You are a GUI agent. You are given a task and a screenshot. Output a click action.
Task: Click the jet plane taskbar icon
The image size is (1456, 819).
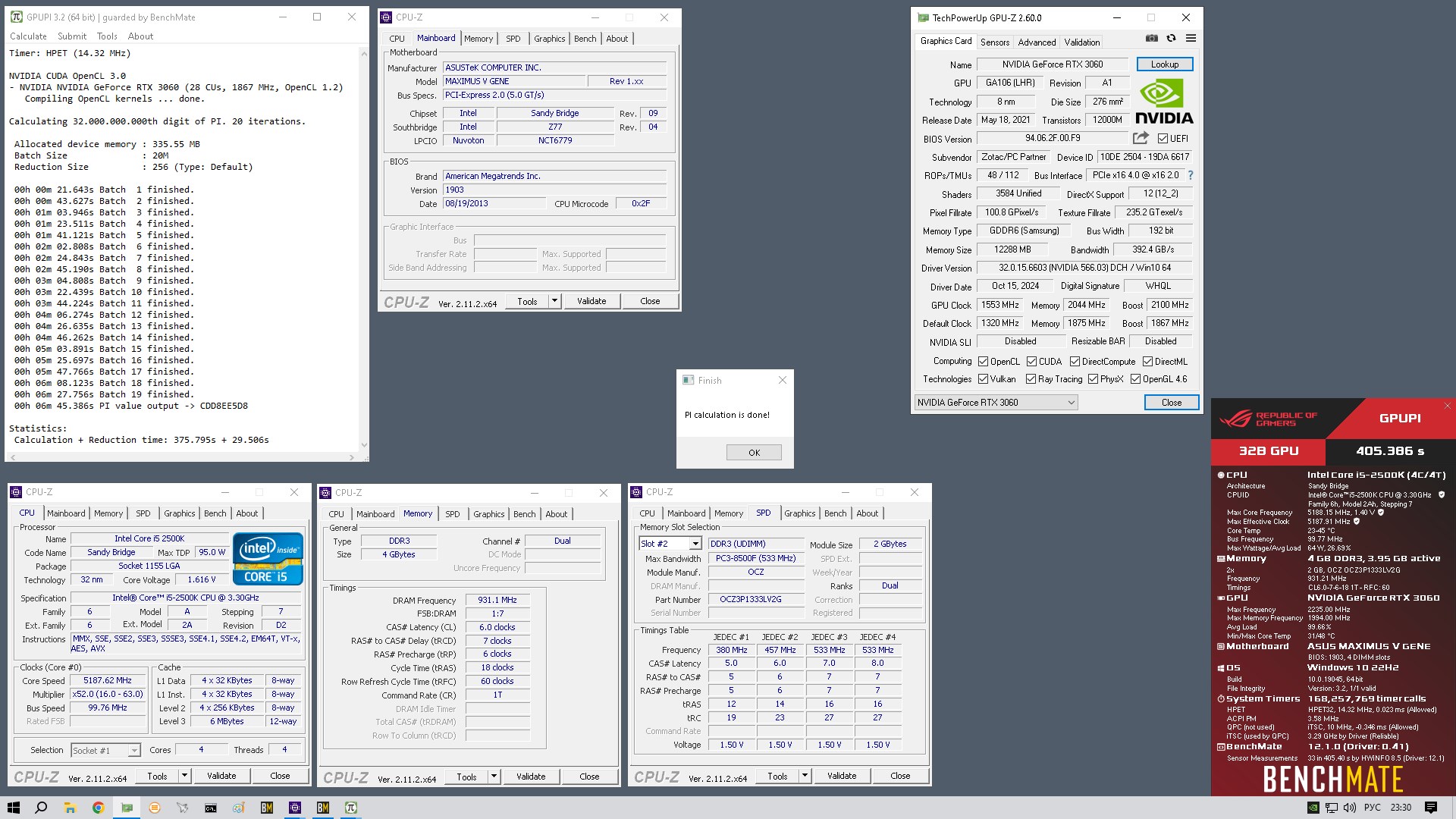[182, 808]
